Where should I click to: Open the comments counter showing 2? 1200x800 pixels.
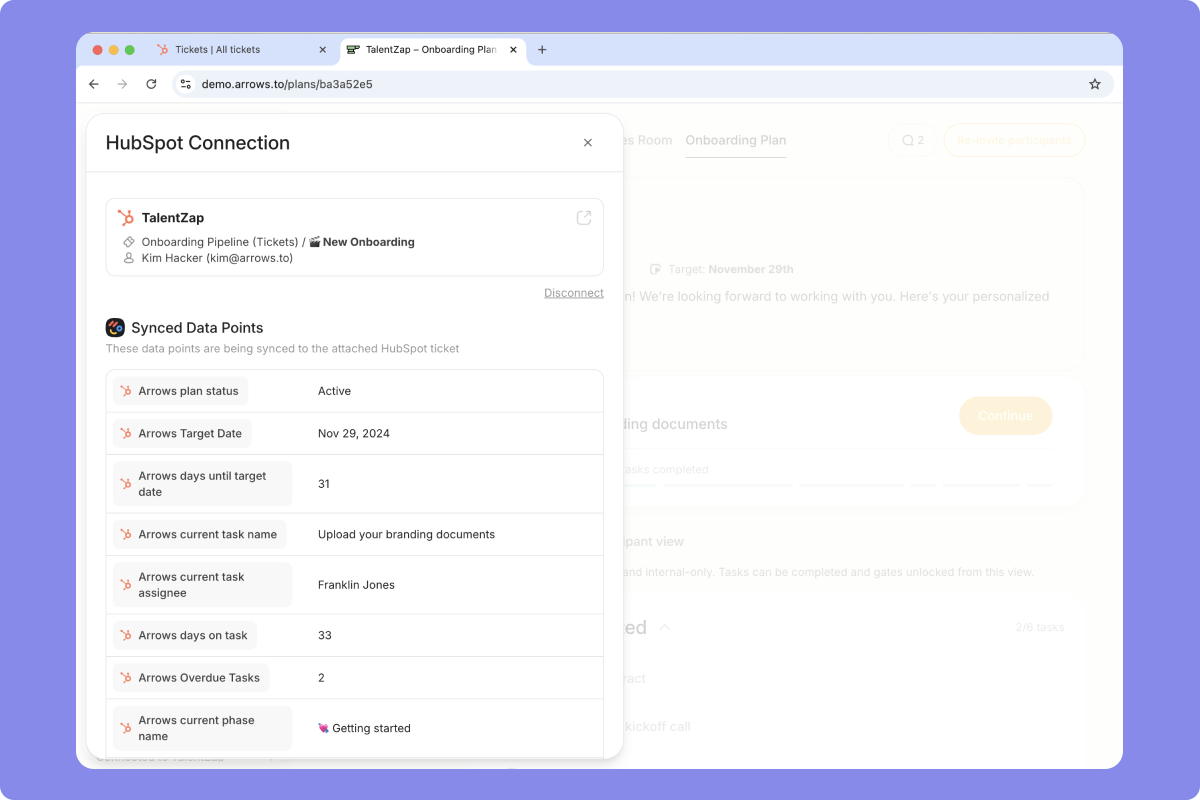click(x=913, y=140)
